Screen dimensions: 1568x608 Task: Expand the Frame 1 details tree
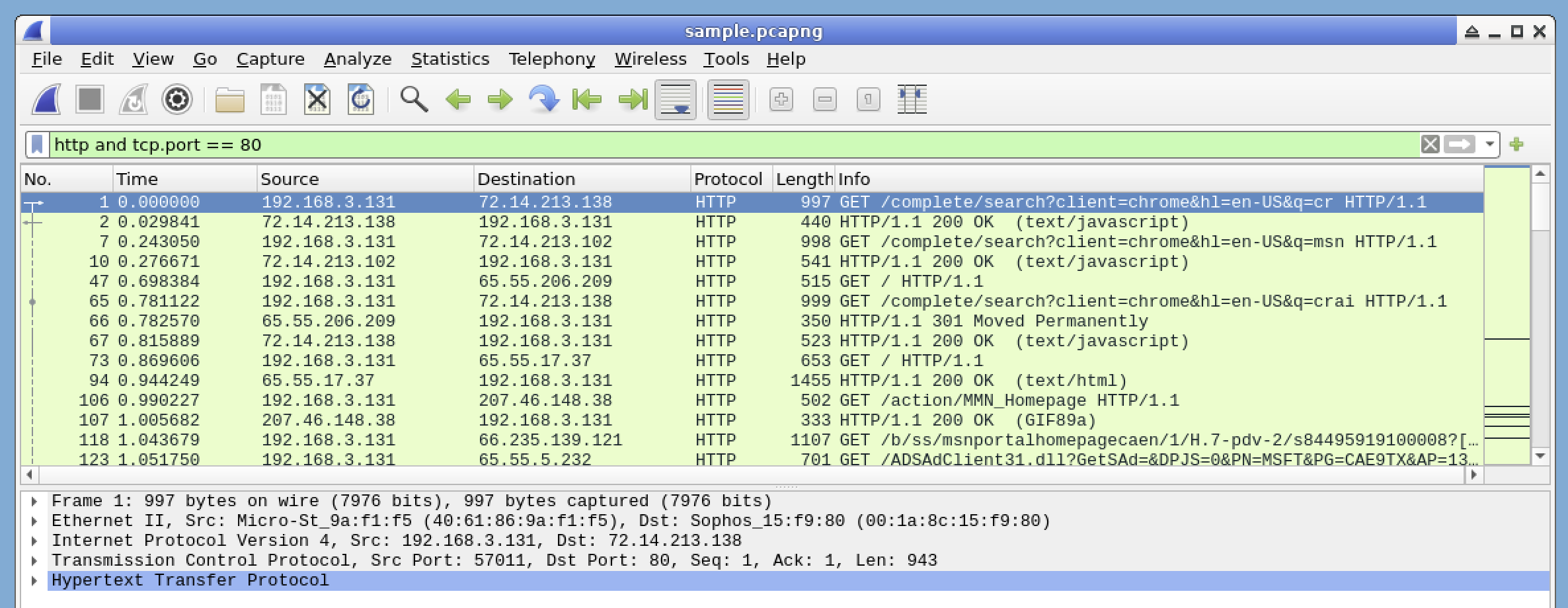34,502
